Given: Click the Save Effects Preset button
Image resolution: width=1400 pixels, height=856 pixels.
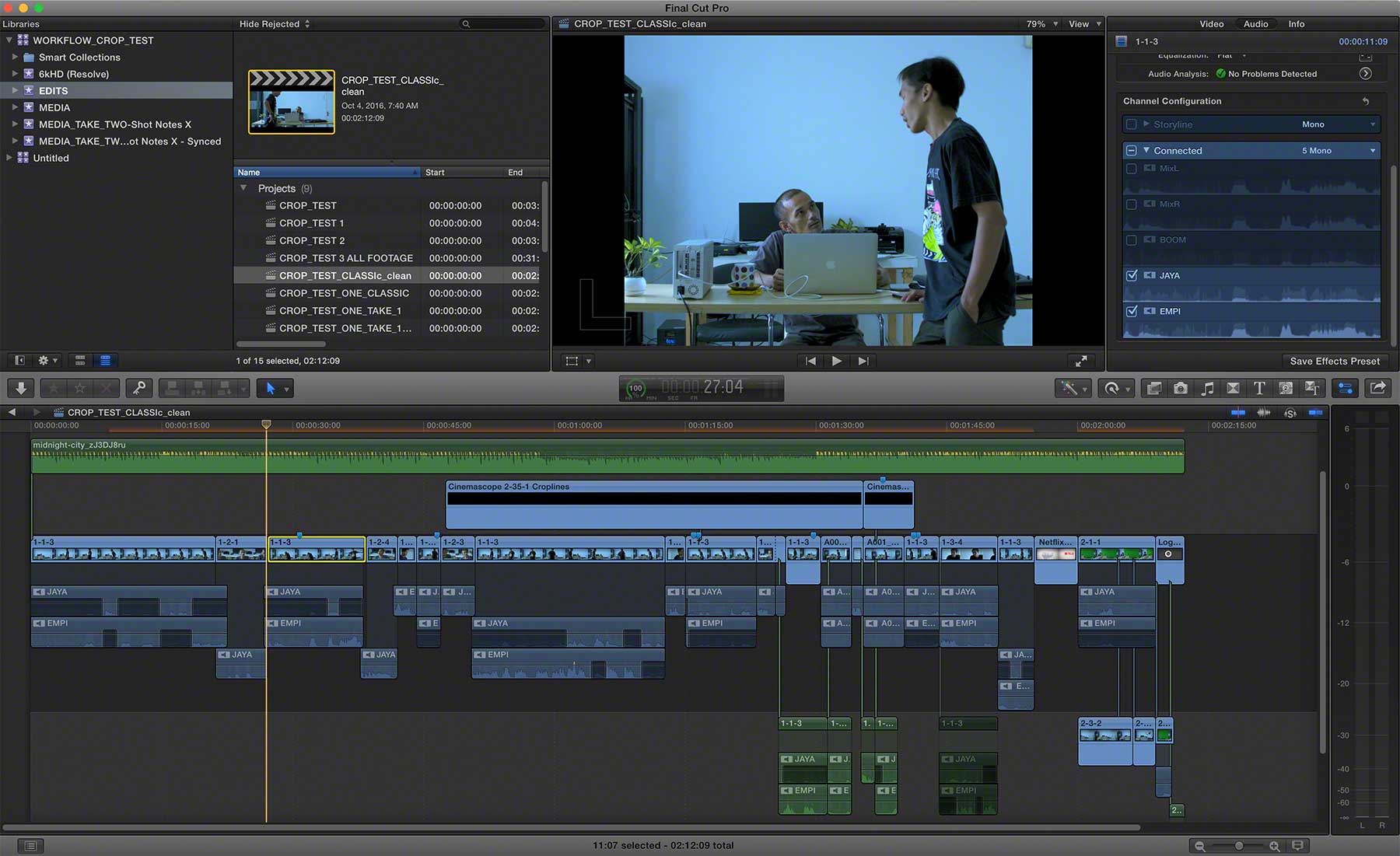Looking at the screenshot, I should pos(1335,361).
